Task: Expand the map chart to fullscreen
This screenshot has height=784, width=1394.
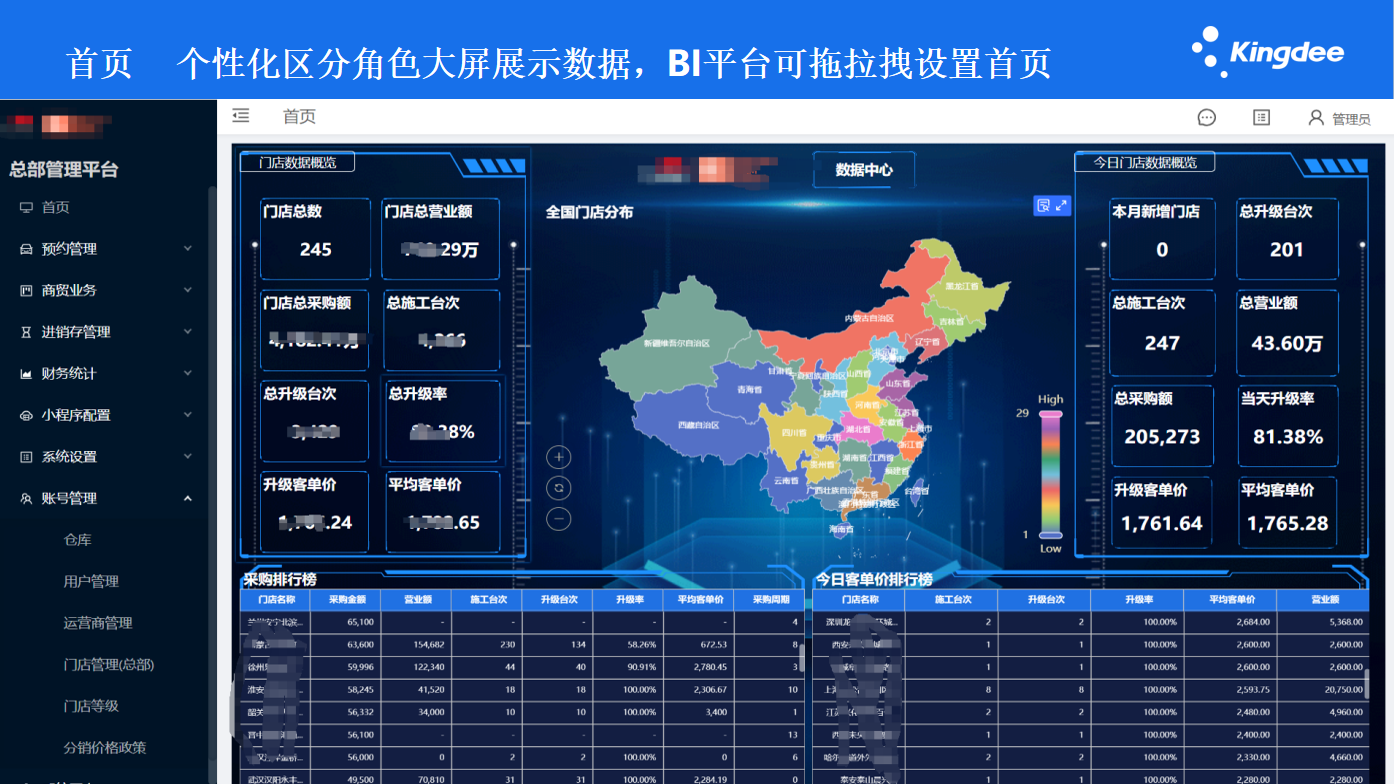Action: 1061,205
